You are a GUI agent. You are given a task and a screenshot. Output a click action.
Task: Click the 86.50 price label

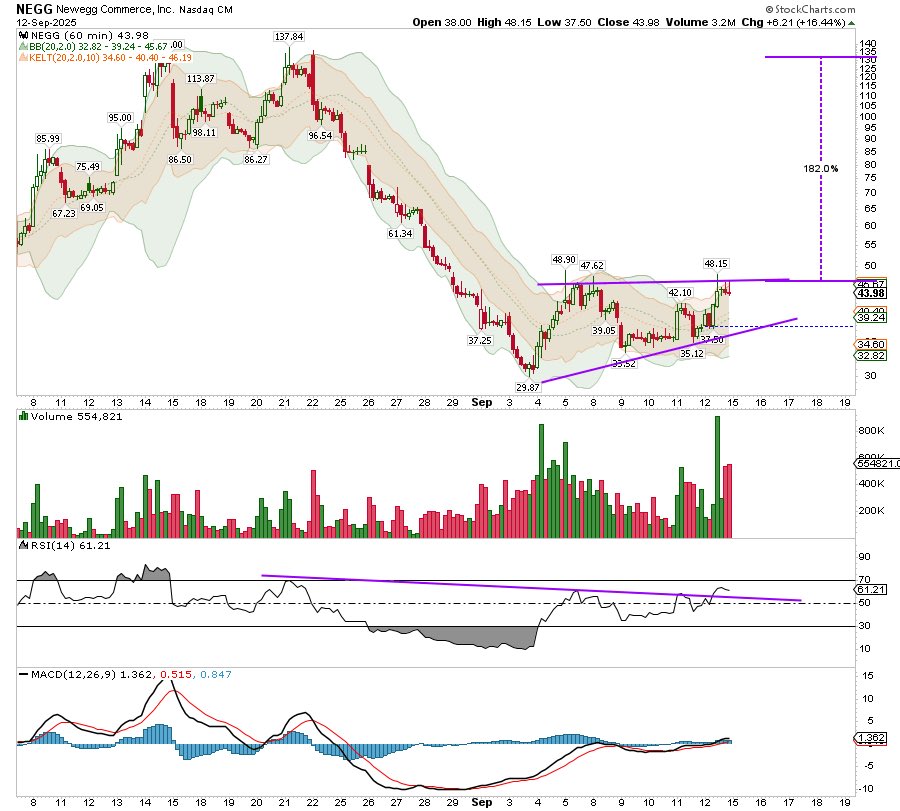click(x=180, y=160)
